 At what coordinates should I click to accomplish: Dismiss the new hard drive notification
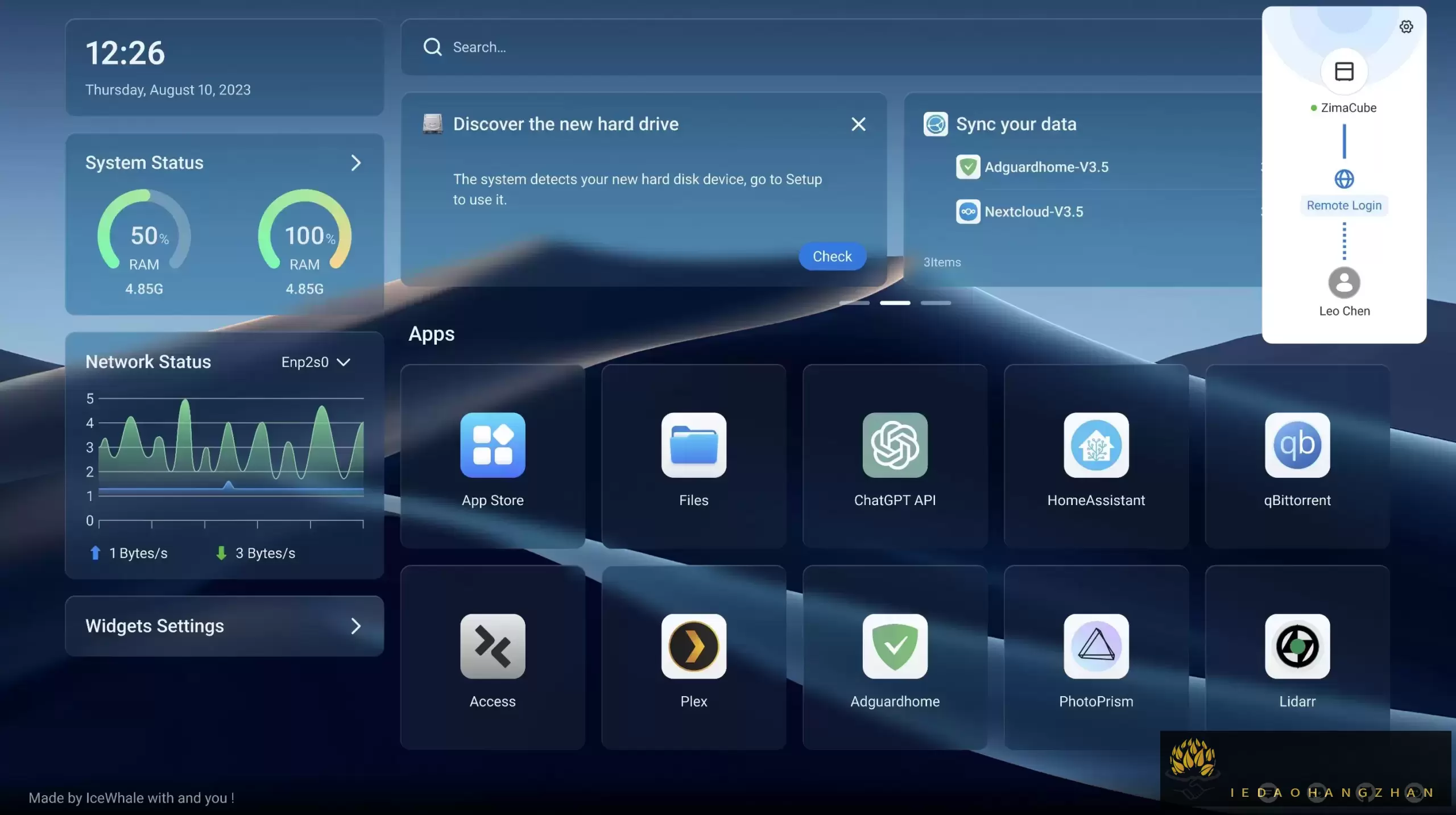[858, 124]
